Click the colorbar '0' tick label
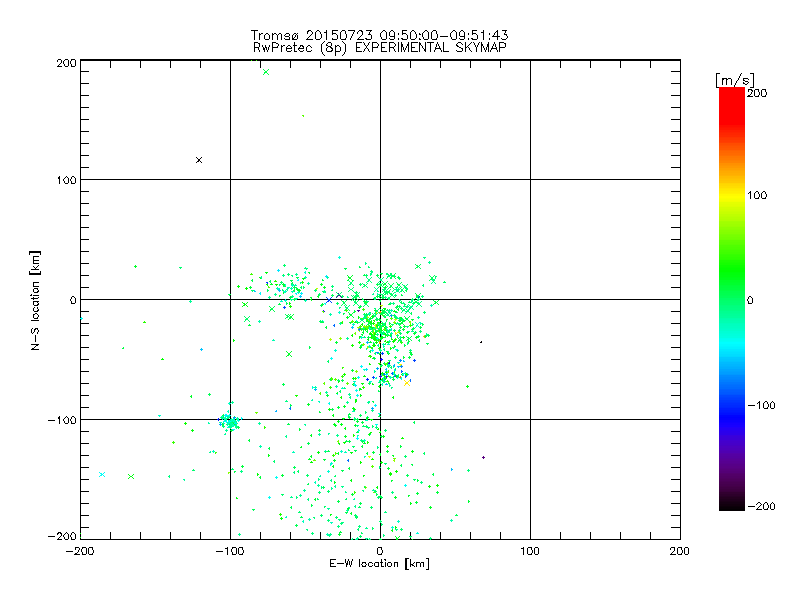Image resolution: width=800 pixels, height=600 pixels. [750, 301]
